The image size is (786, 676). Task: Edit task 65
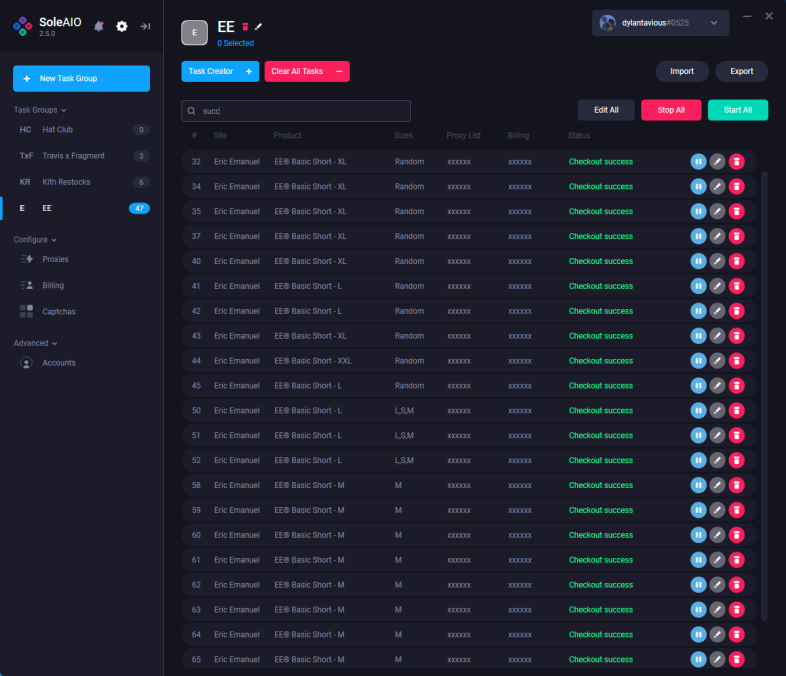pyautogui.click(x=717, y=659)
